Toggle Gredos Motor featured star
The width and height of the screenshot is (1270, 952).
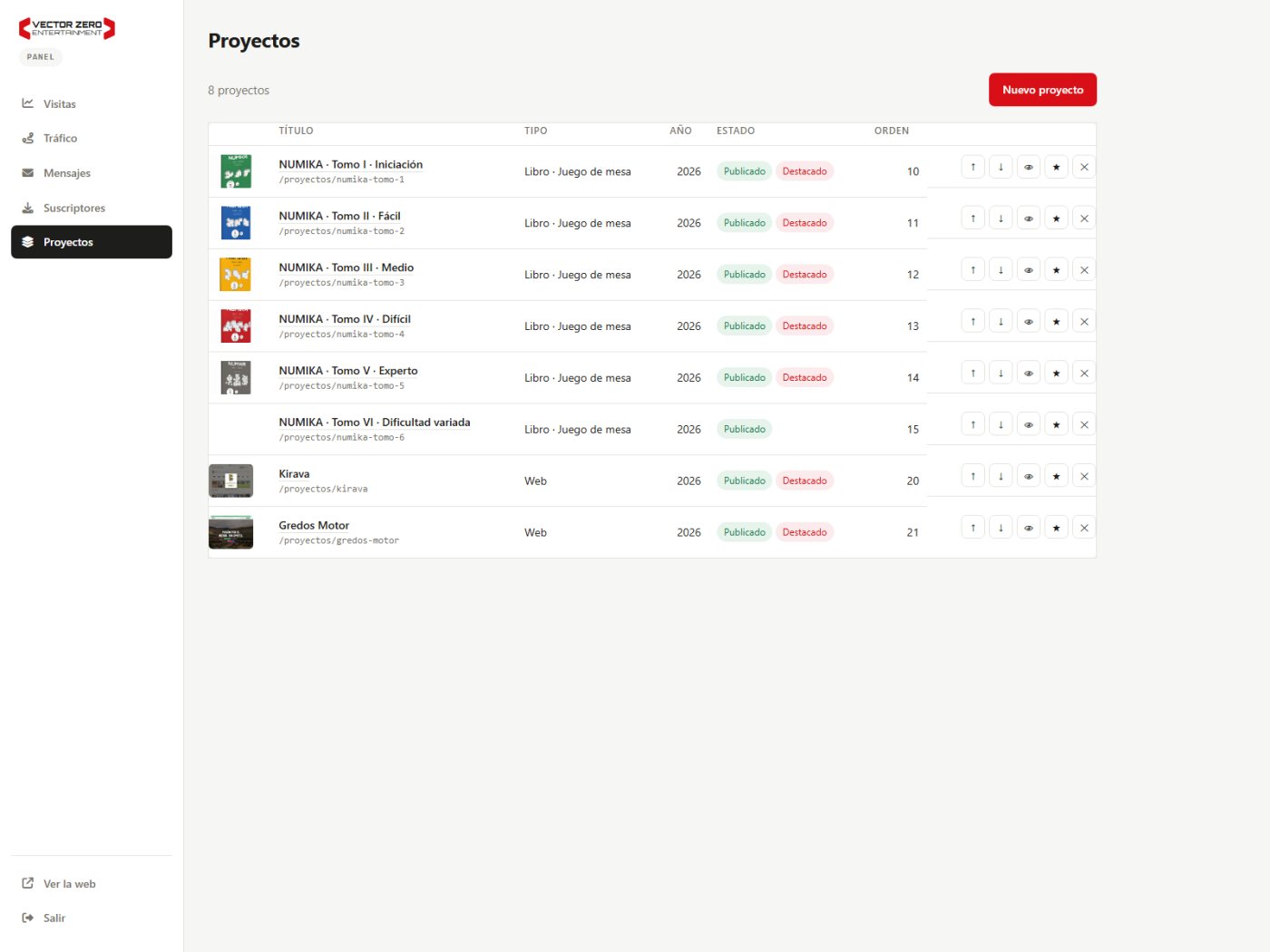click(x=1056, y=528)
